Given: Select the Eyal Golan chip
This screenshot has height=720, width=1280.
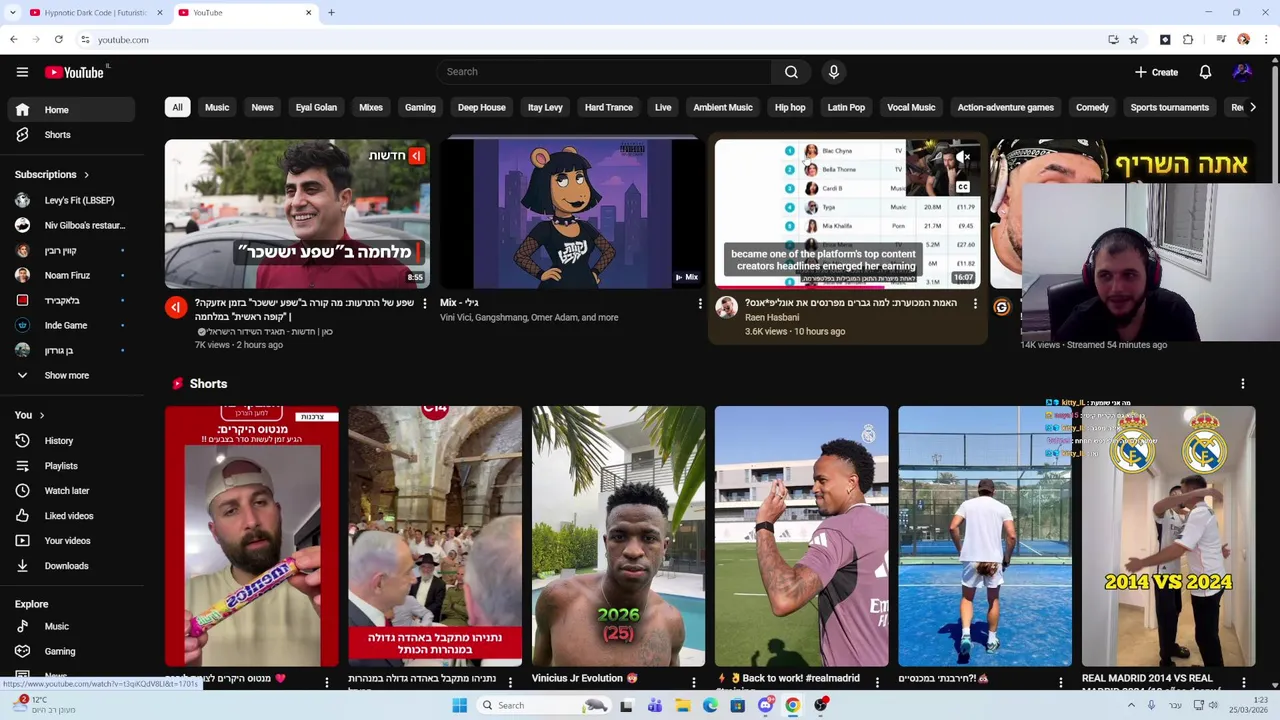Looking at the screenshot, I should (316, 107).
